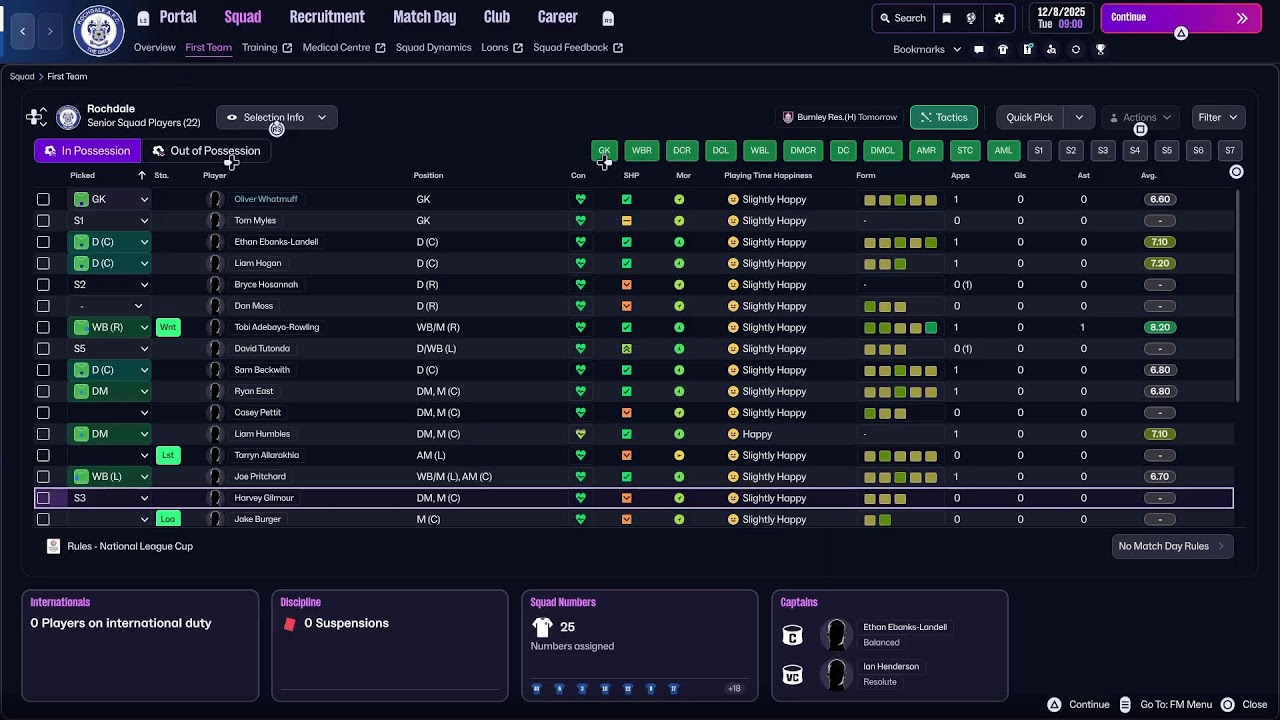This screenshot has width=1280, height=720.
Task: Open the Recruitment menu
Action: tap(327, 17)
